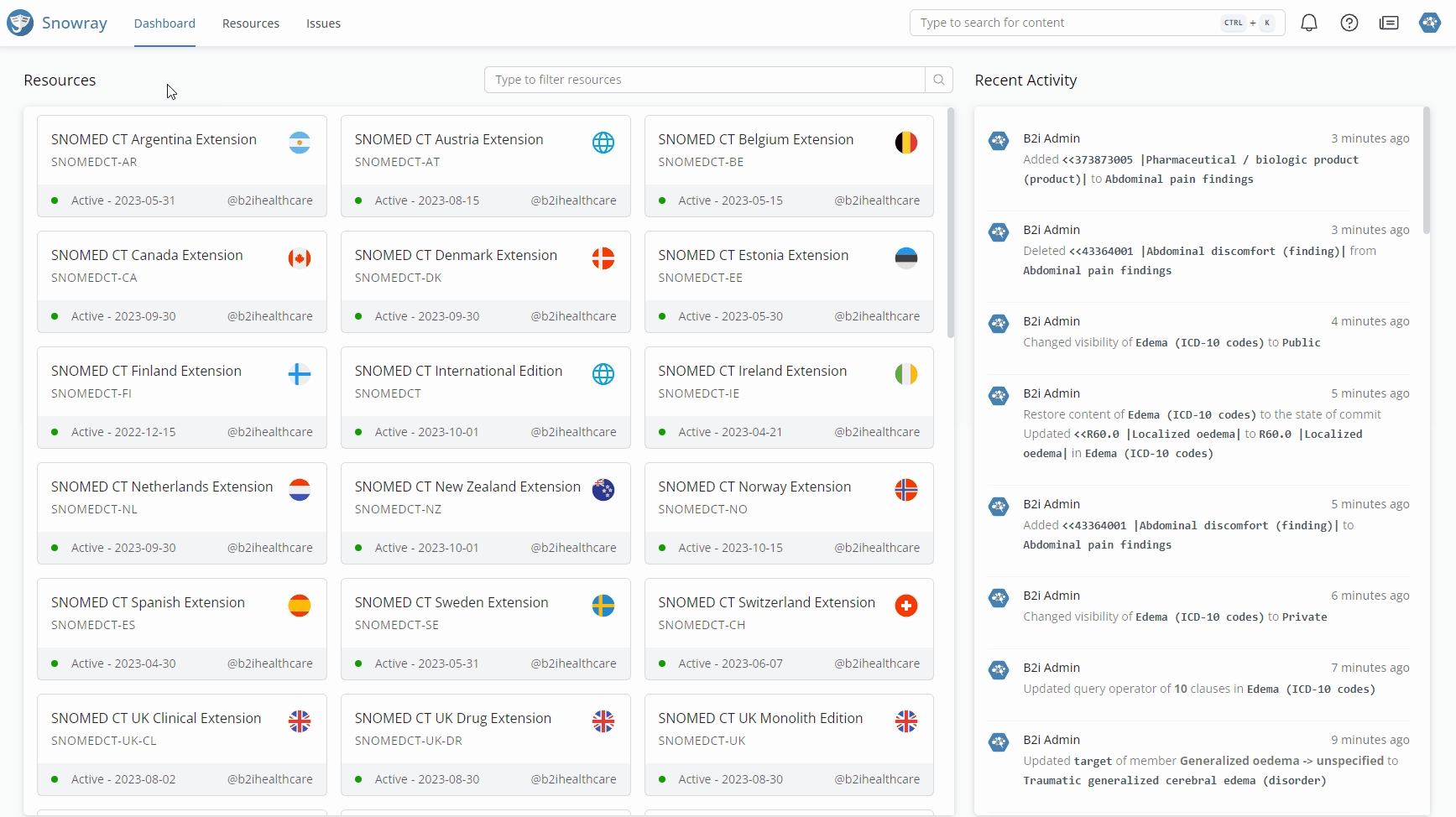Viewport: 1456px width, 817px height.
Task: Click the resources list vertical scrollbar
Action: 950,223
